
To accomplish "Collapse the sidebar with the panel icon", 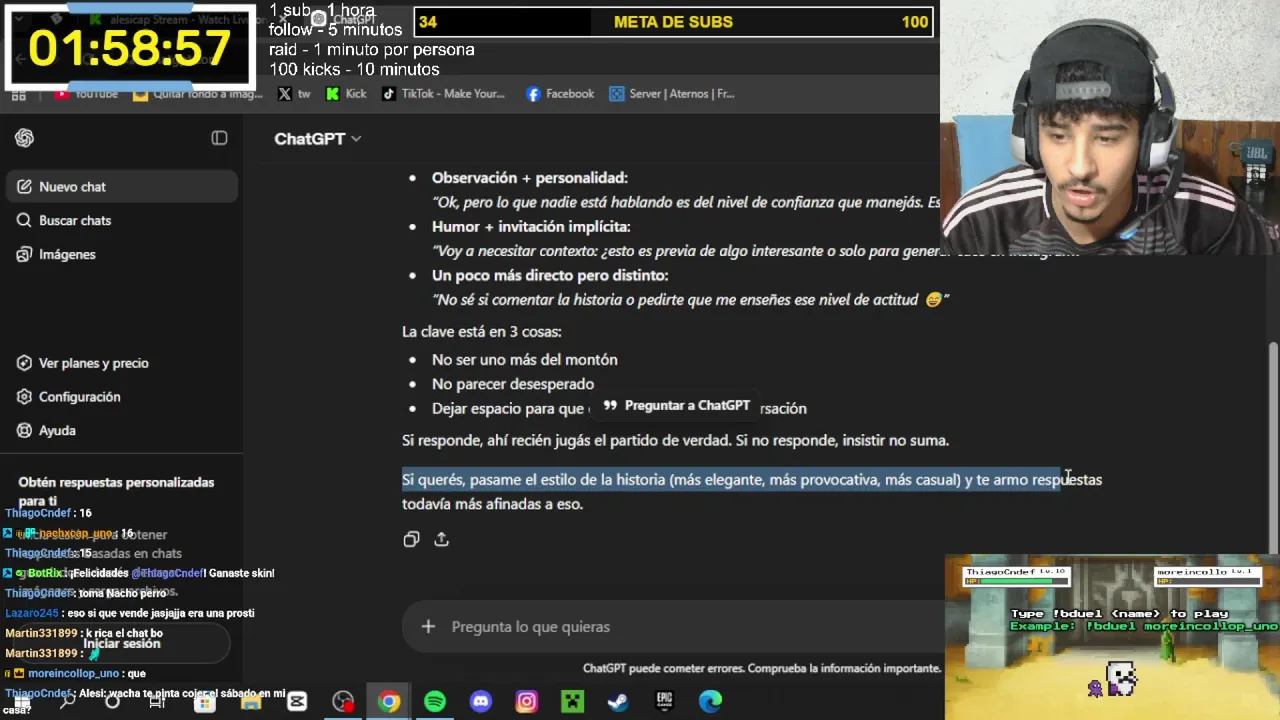I will pyautogui.click(x=219, y=138).
